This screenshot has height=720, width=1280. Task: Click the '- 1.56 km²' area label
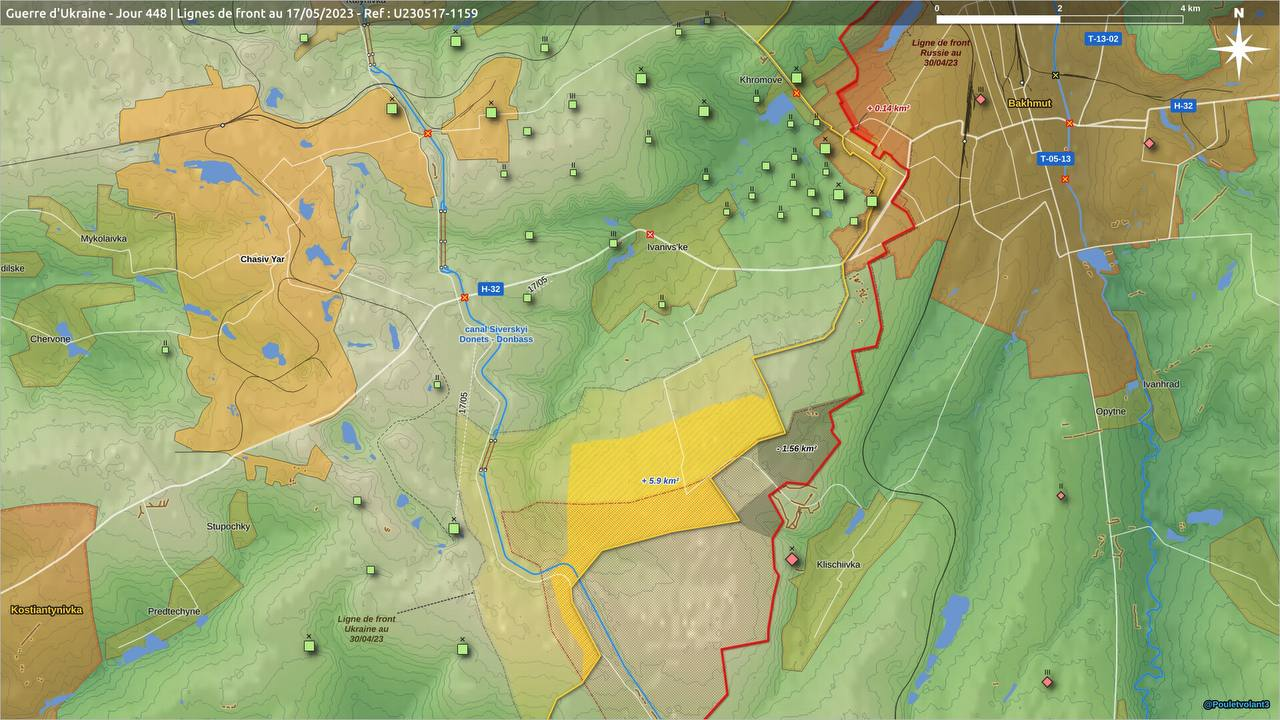point(796,449)
